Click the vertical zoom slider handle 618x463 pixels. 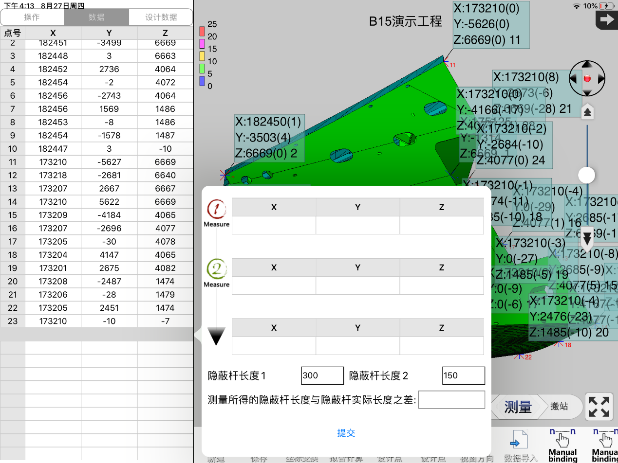pyautogui.click(x=587, y=175)
